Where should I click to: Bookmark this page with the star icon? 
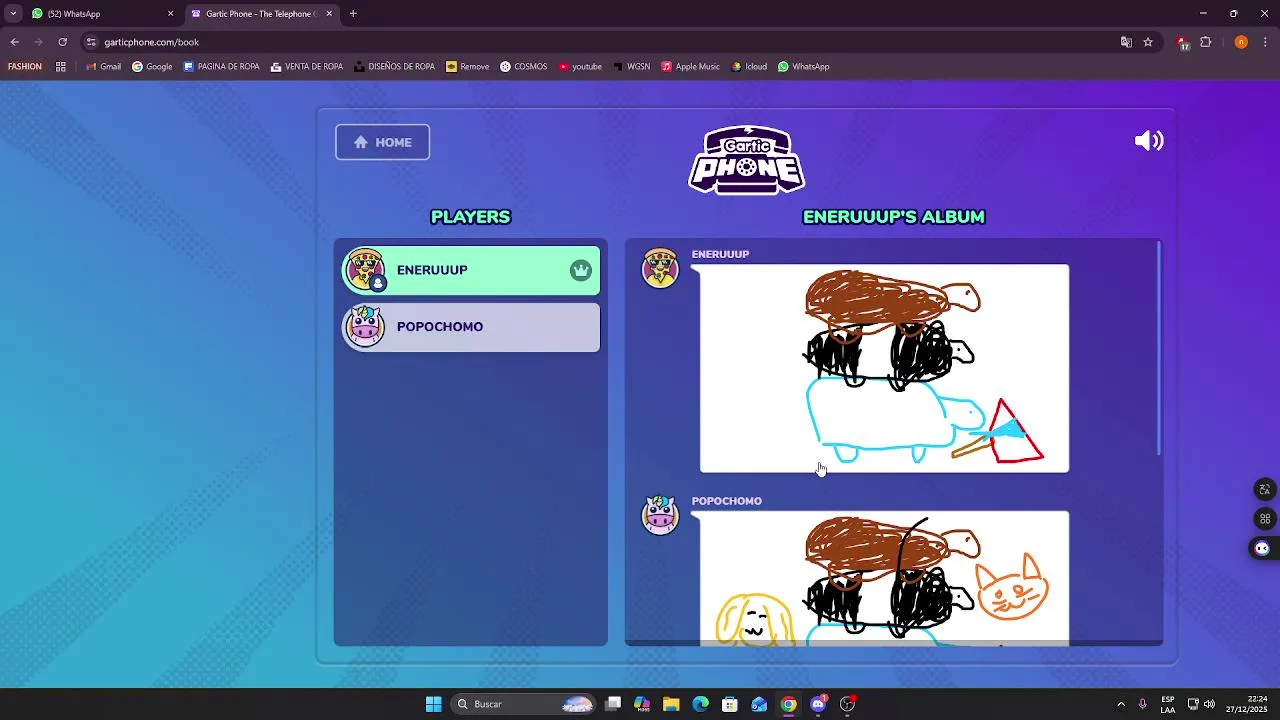(x=1148, y=42)
